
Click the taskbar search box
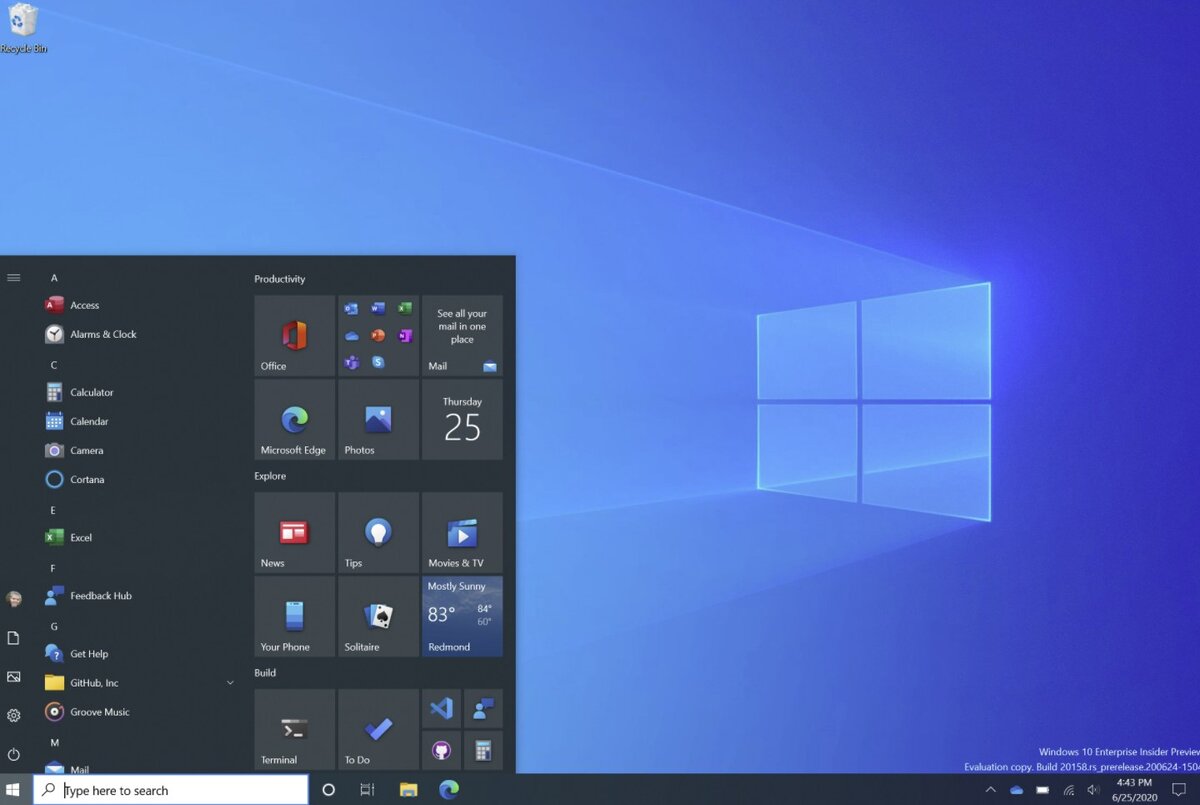click(x=171, y=790)
